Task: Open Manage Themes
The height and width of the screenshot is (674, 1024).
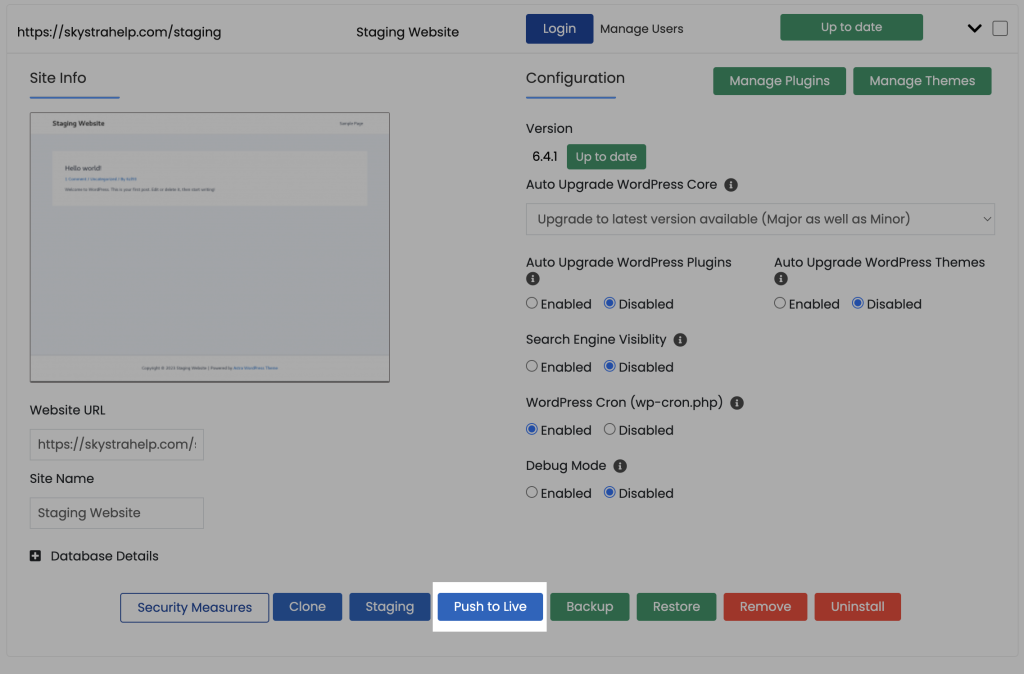Action: 921,81
